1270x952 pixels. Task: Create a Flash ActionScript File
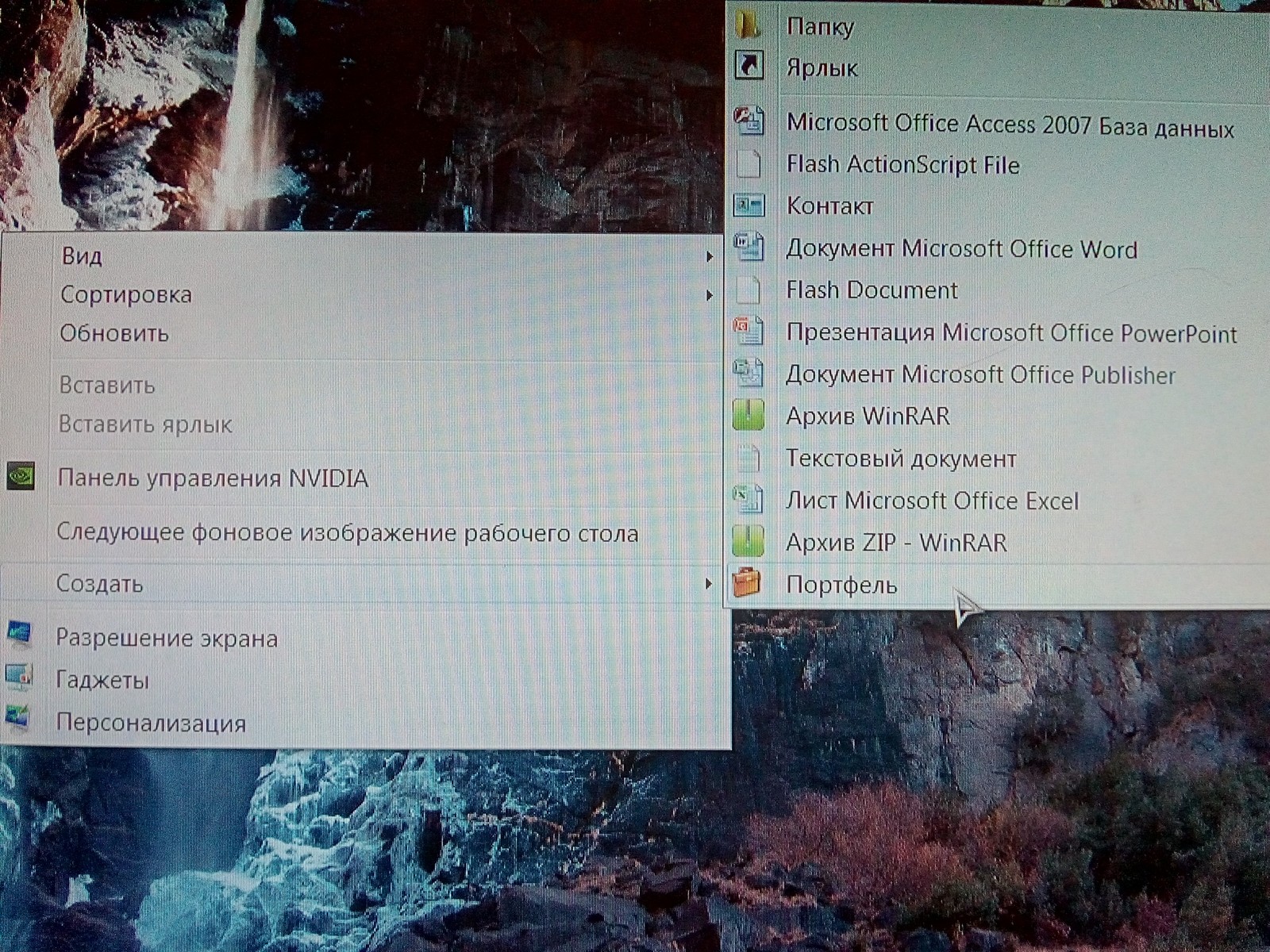coord(902,165)
